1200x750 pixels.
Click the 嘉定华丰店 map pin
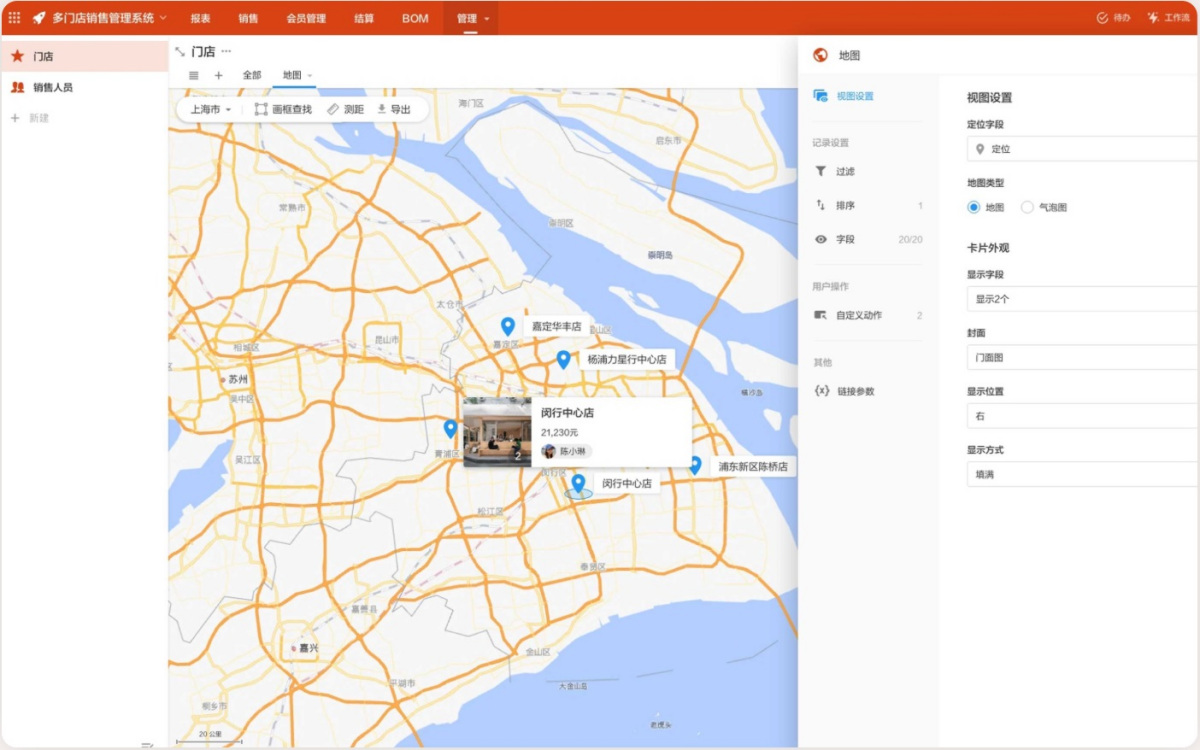pyautogui.click(x=508, y=326)
